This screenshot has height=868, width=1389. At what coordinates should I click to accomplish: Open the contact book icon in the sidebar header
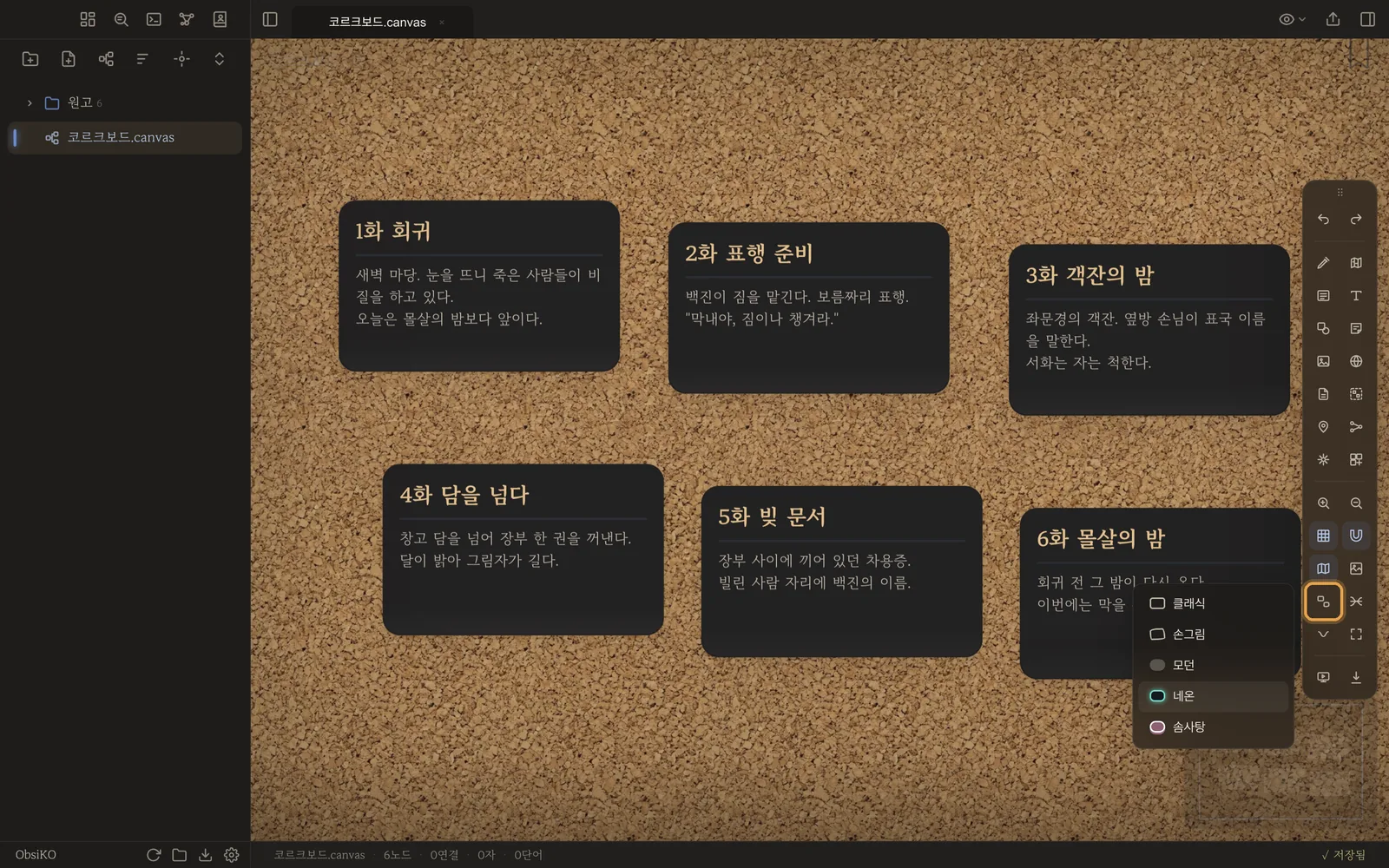pyautogui.click(x=220, y=19)
